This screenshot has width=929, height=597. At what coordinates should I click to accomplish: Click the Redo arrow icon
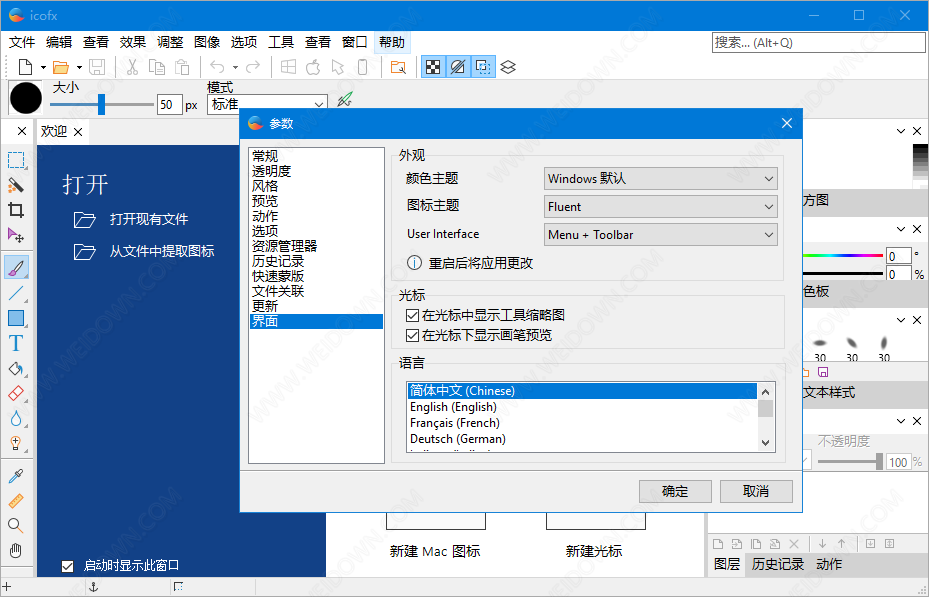coord(253,67)
